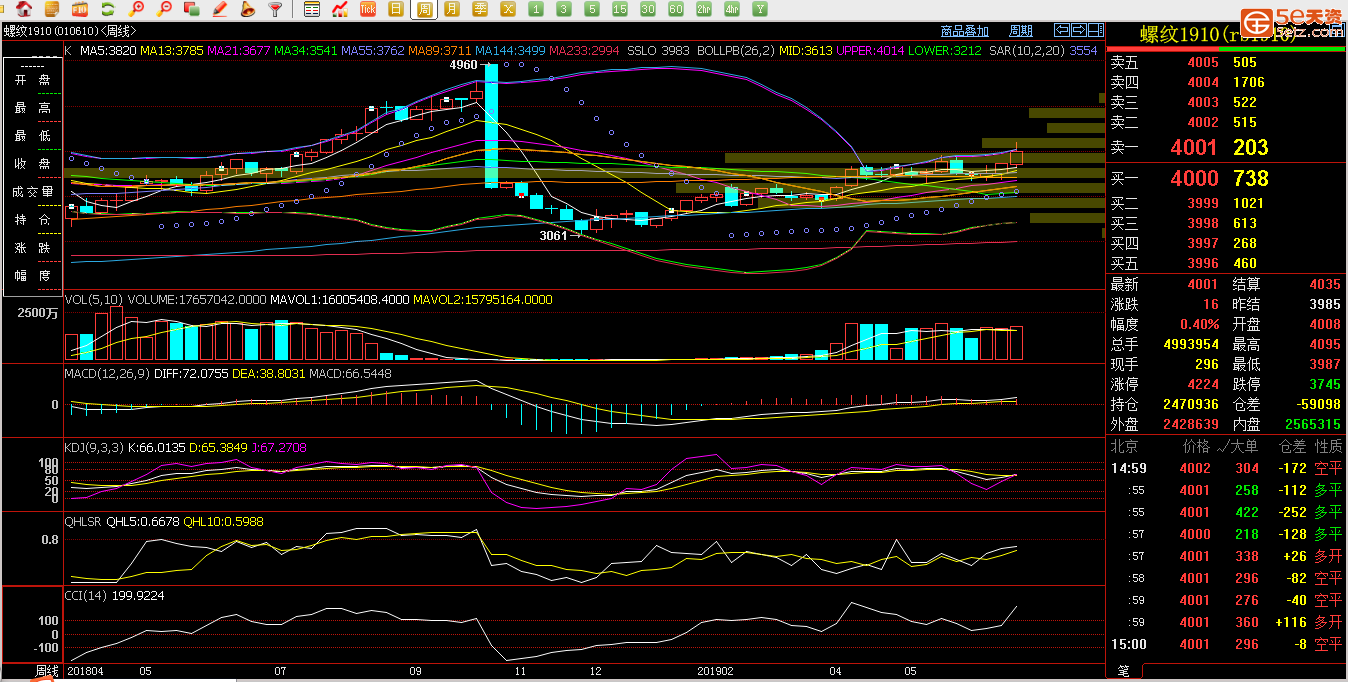This screenshot has width=1348, height=682.
Task: Select the QHLSR indicator label
Action: [x=85, y=521]
